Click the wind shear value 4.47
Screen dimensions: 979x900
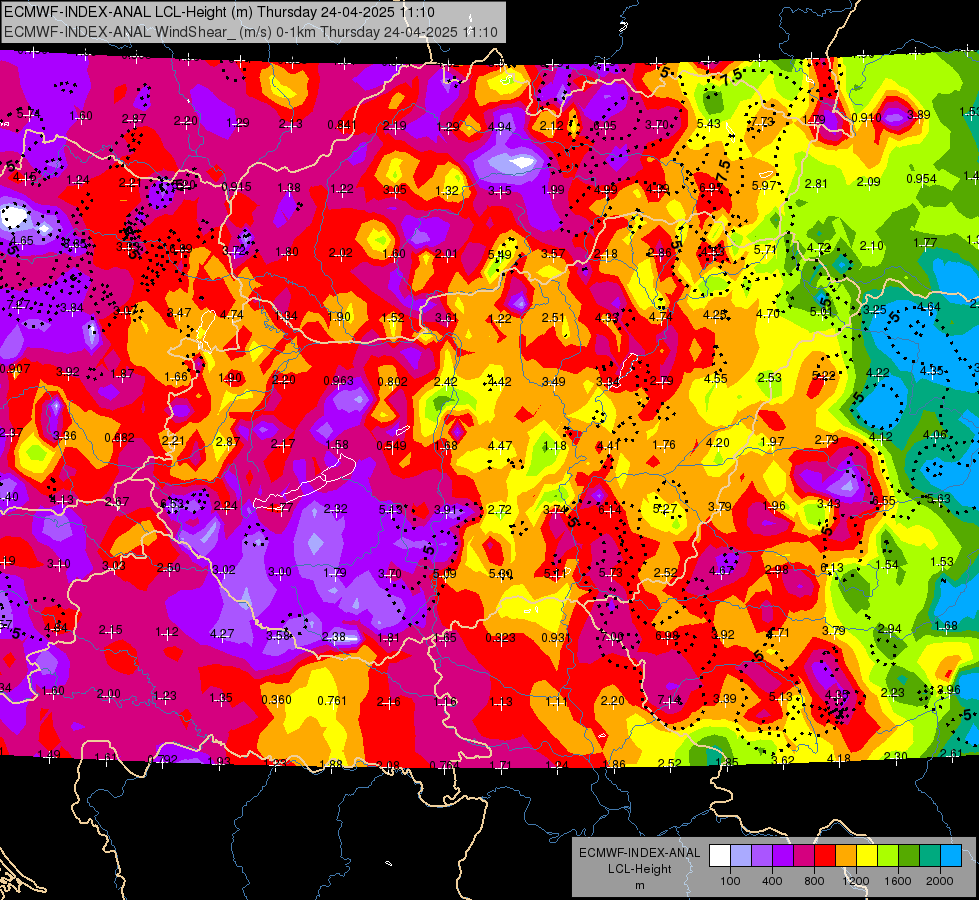499,445
